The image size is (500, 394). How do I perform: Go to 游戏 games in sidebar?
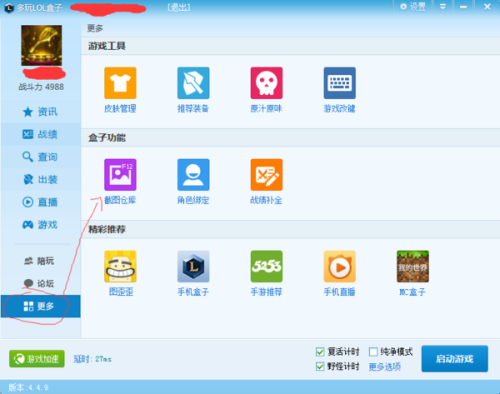pyautogui.click(x=40, y=225)
